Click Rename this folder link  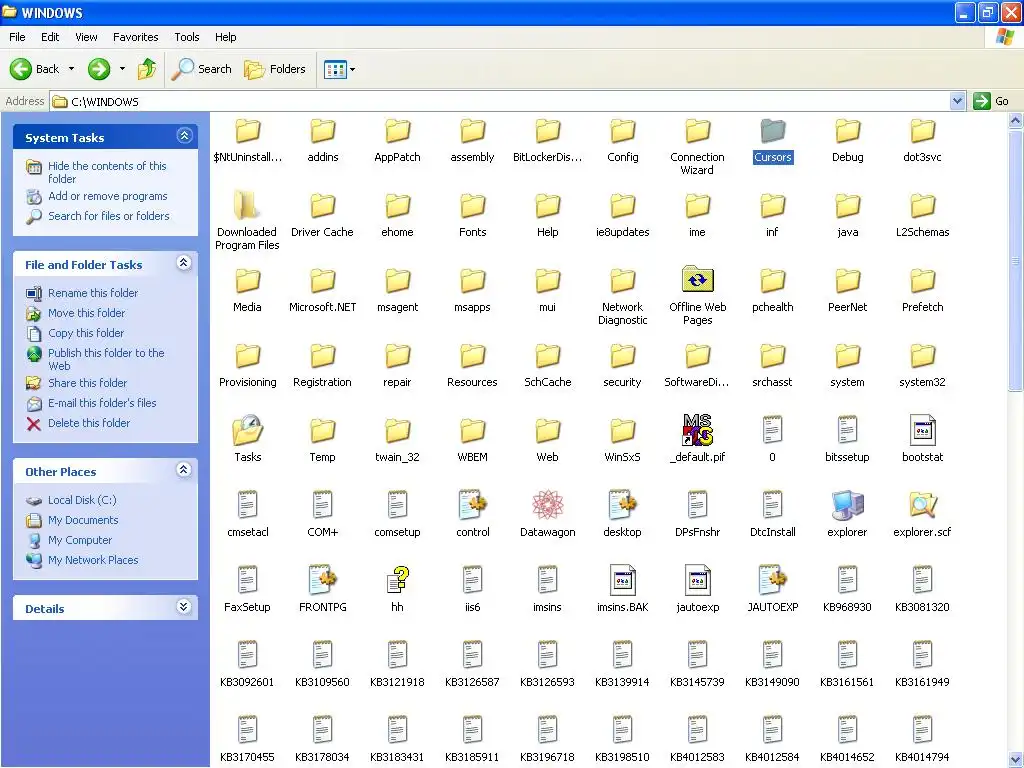click(93, 293)
